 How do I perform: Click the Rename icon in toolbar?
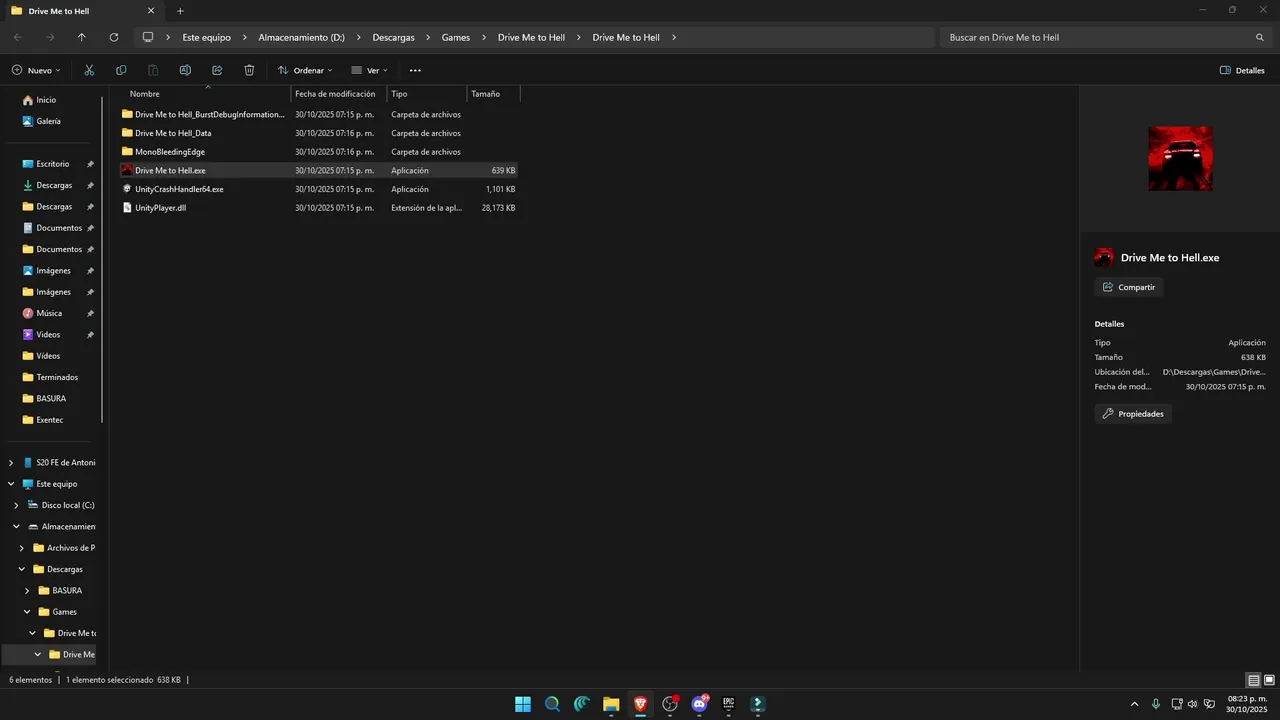click(x=185, y=70)
